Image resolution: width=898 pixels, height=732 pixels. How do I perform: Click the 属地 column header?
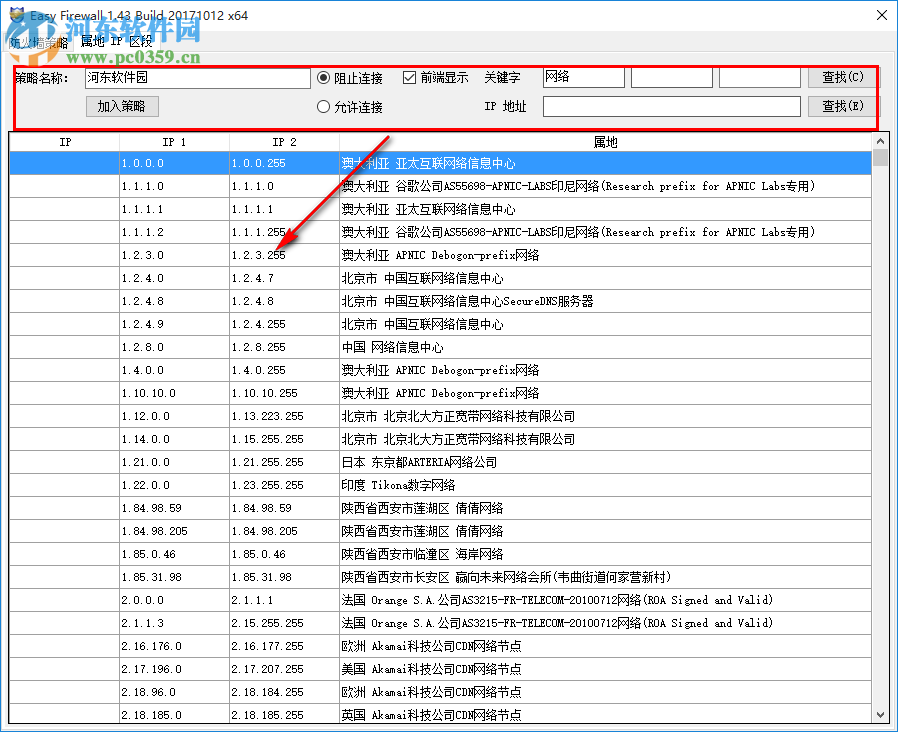tap(604, 142)
